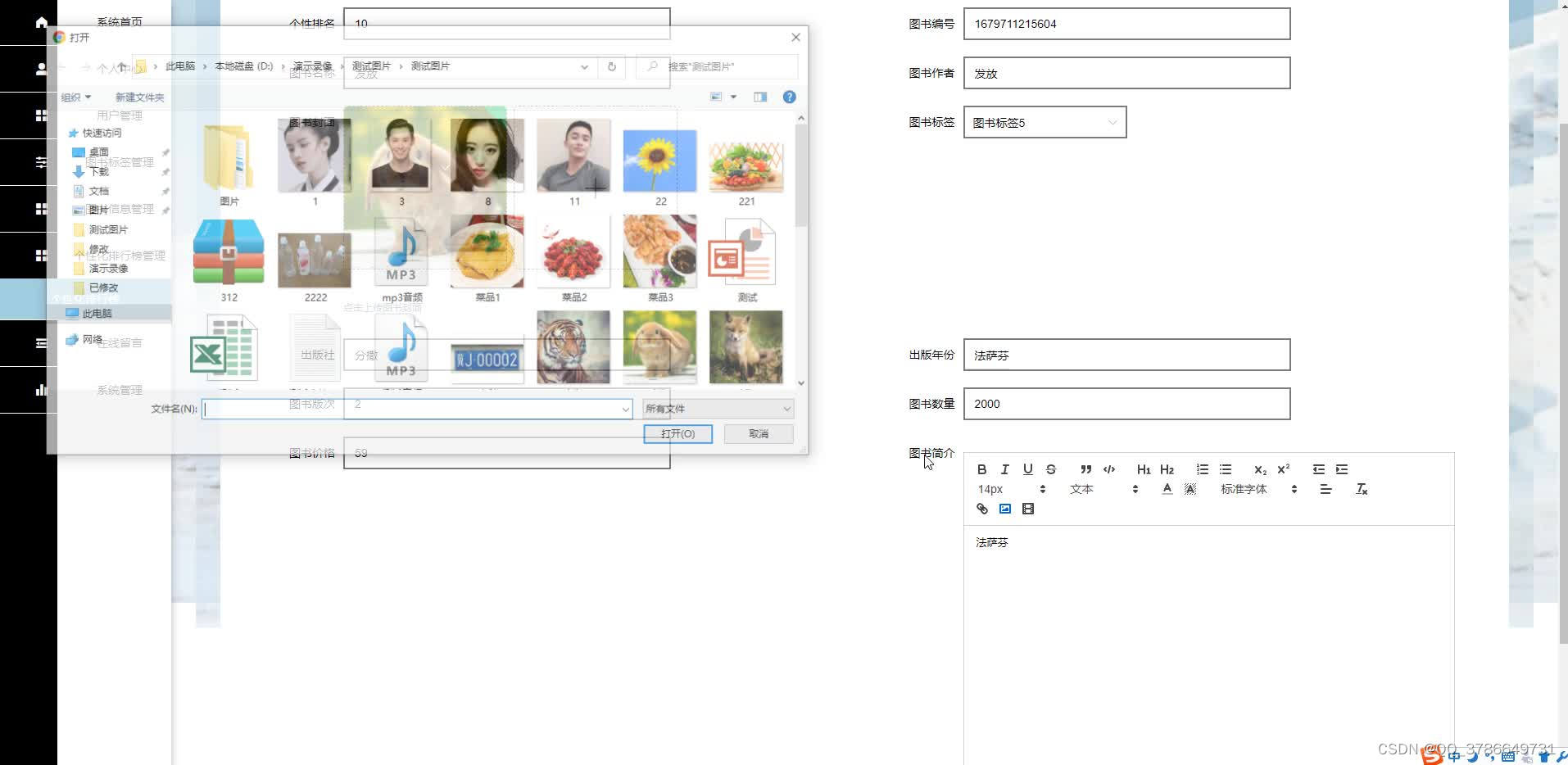
Task: Select 下载 in the navigation tree
Action: coord(99,172)
